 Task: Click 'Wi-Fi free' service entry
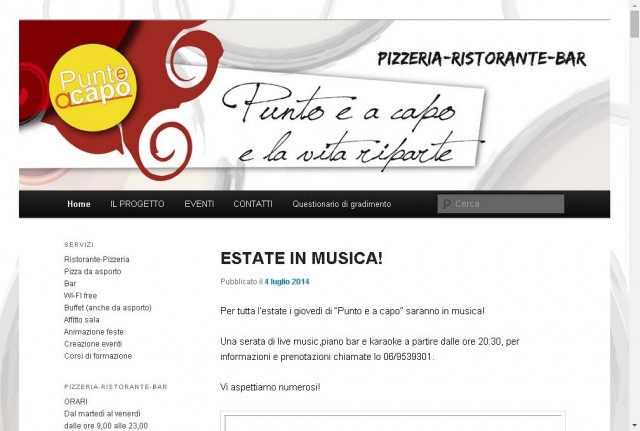[x=80, y=295]
